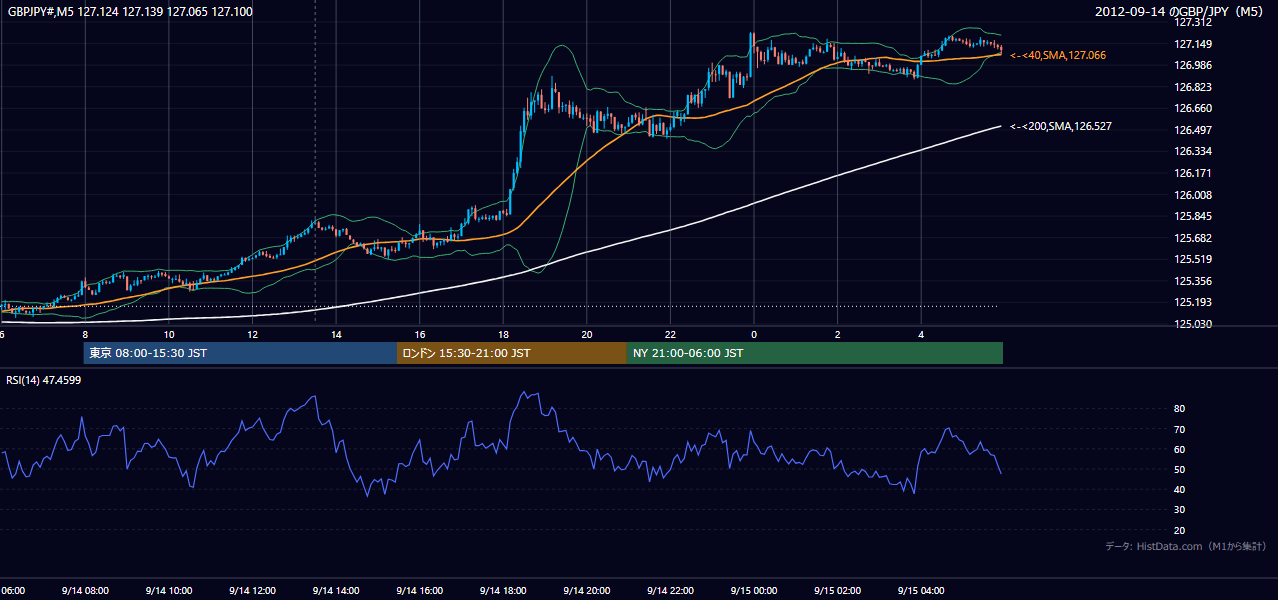Click price axis value 125.519
The height and width of the screenshot is (600, 1278).
pyautogui.click(x=1193, y=259)
